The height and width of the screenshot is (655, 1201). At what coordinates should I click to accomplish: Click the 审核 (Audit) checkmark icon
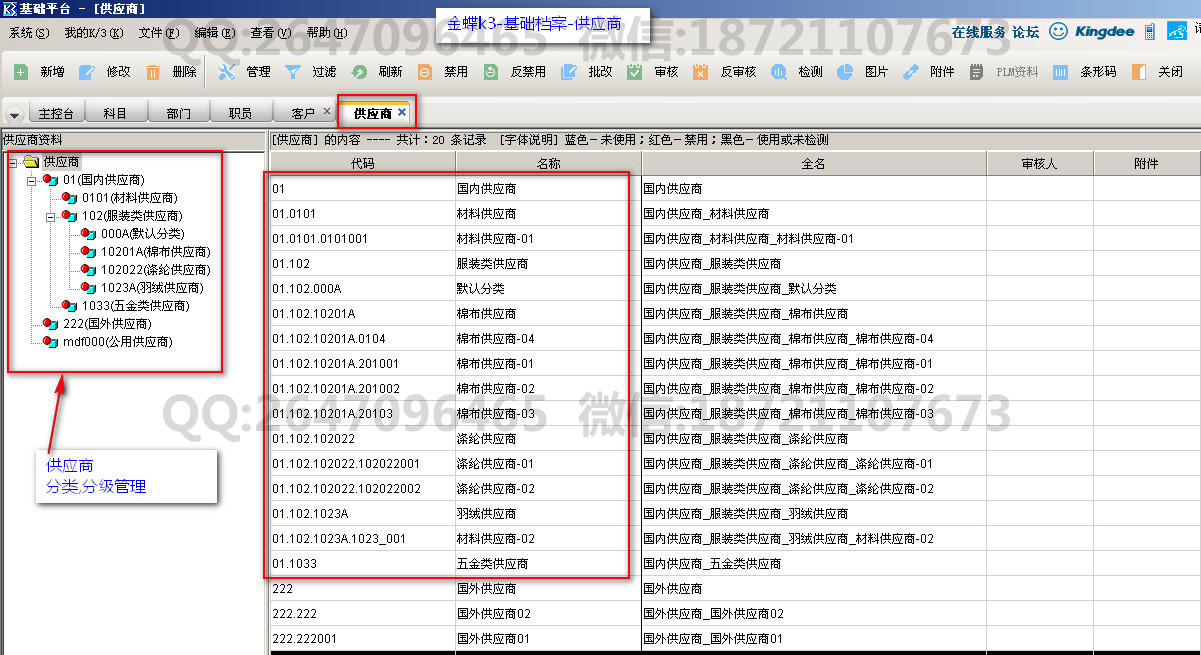click(634, 72)
